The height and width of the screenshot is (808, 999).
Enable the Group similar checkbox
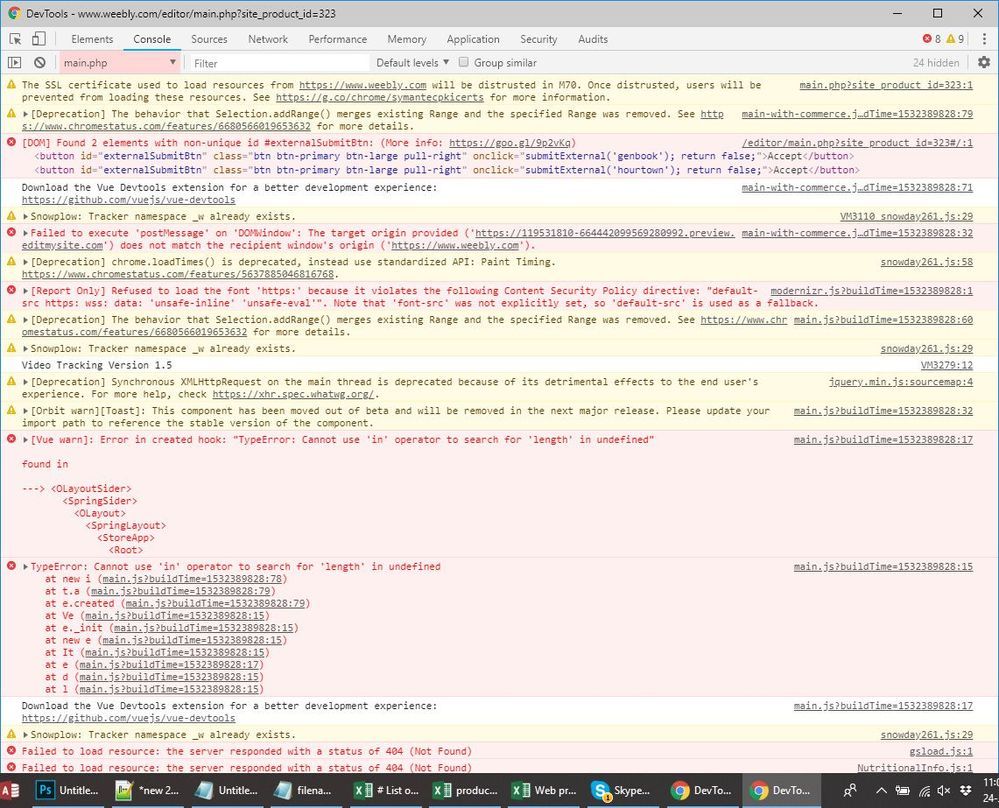(x=464, y=63)
